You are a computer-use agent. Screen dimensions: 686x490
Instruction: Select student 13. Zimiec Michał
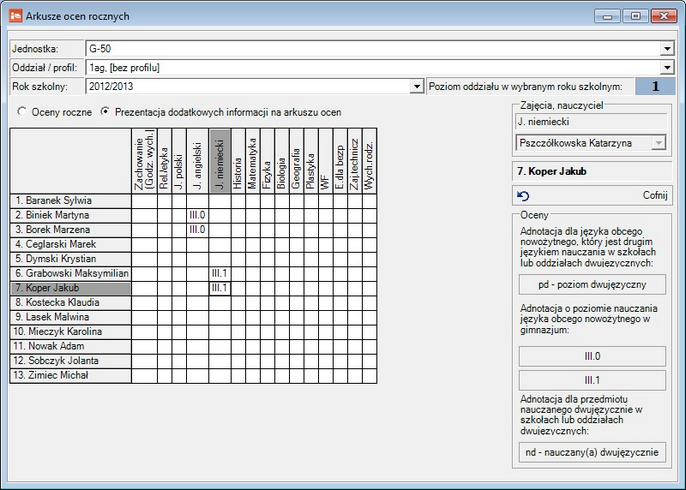click(70, 375)
